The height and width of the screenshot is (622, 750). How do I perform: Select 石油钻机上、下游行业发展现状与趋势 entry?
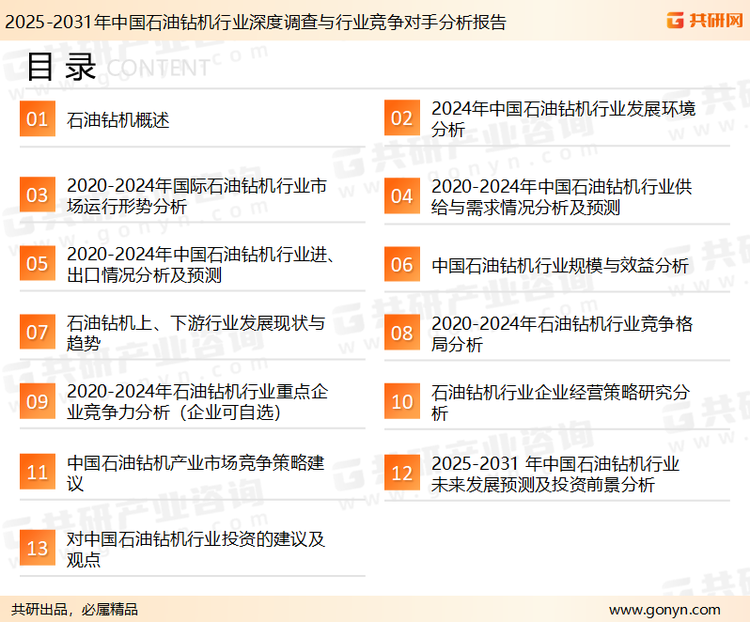pyautogui.click(x=196, y=333)
